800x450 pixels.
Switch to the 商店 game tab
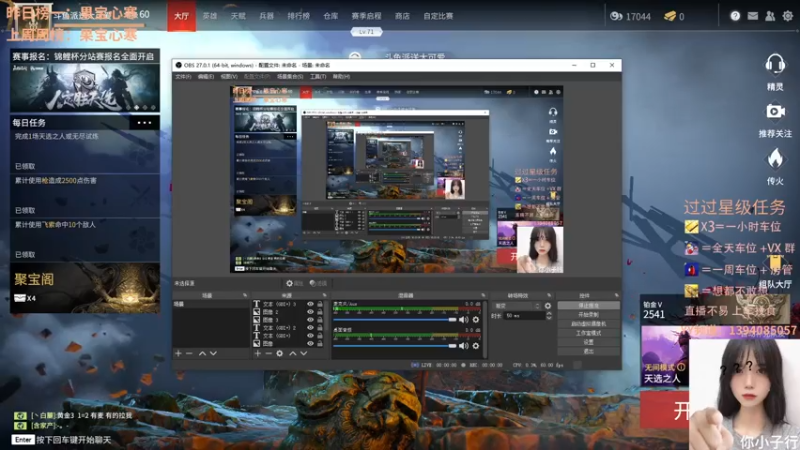tap(402, 16)
